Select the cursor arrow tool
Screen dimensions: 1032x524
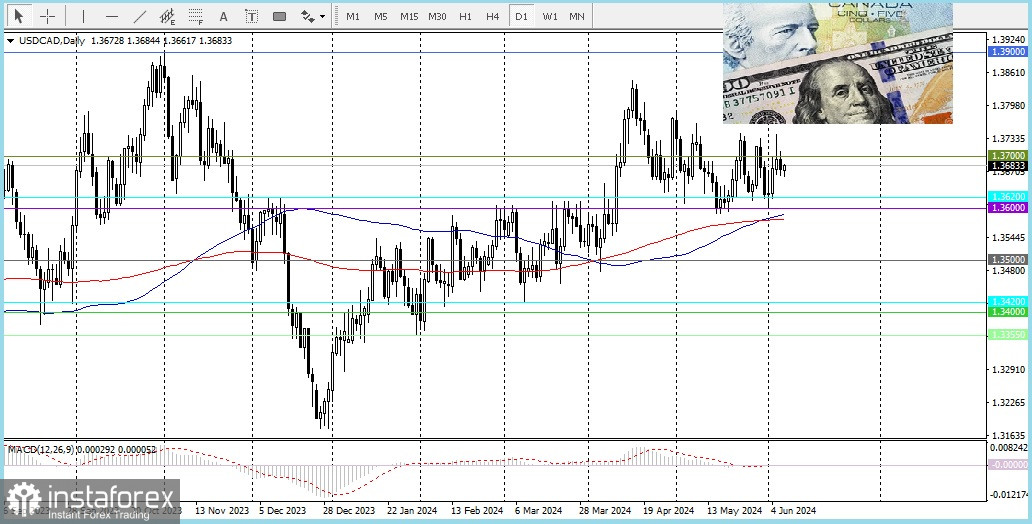pos(19,16)
